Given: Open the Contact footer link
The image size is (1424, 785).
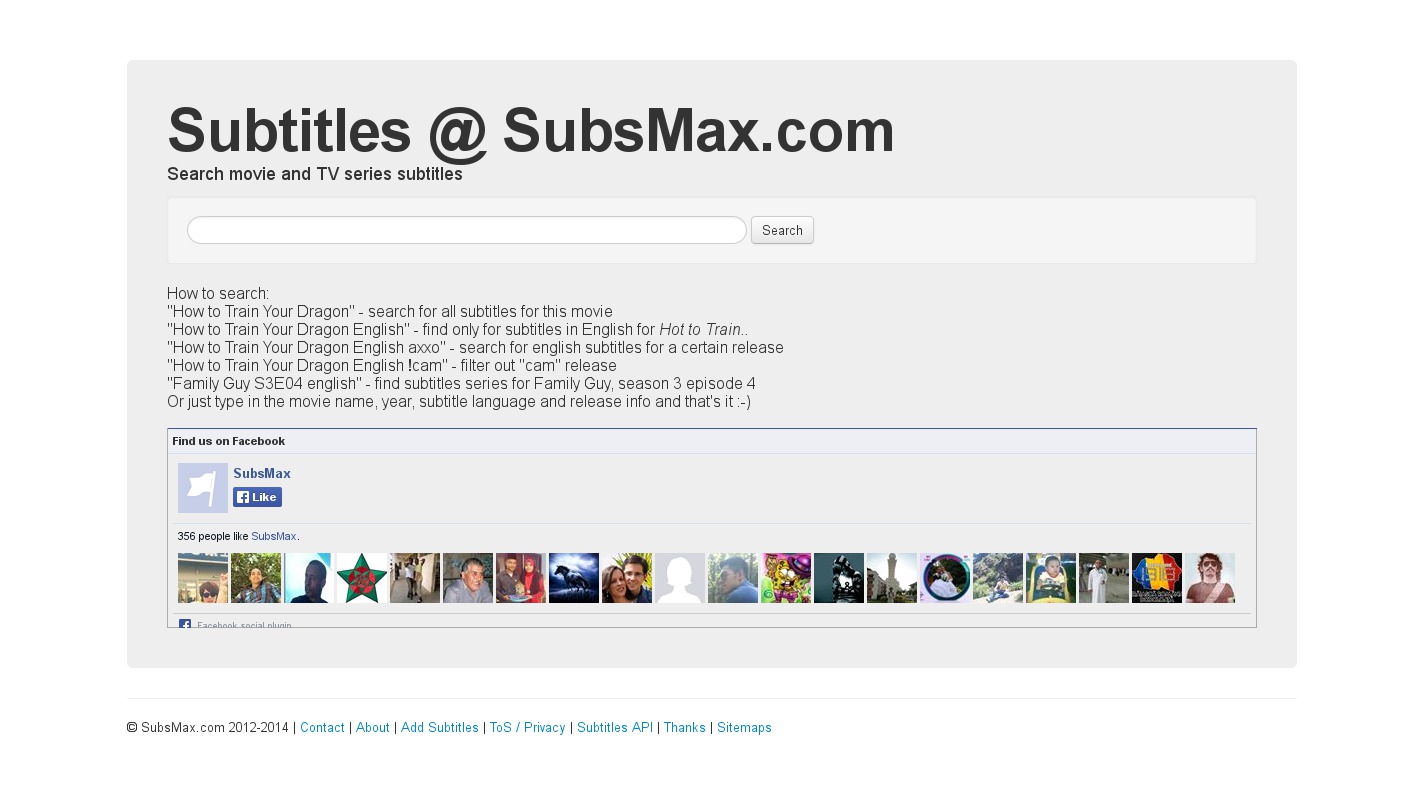Looking at the screenshot, I should coord(322,728).
